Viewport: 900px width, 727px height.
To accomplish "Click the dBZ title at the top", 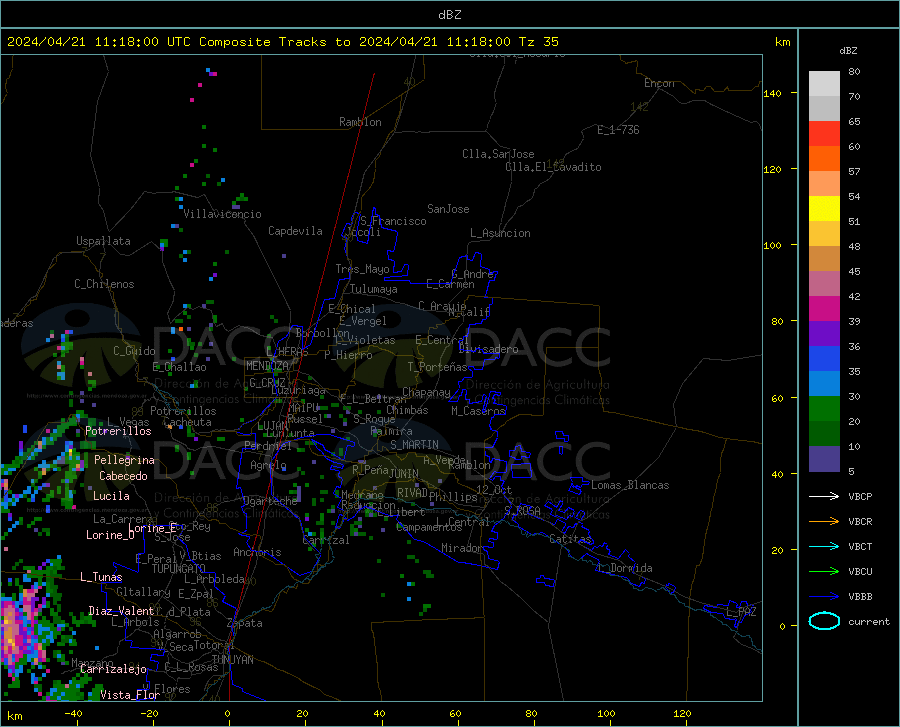I will (449, 15).
